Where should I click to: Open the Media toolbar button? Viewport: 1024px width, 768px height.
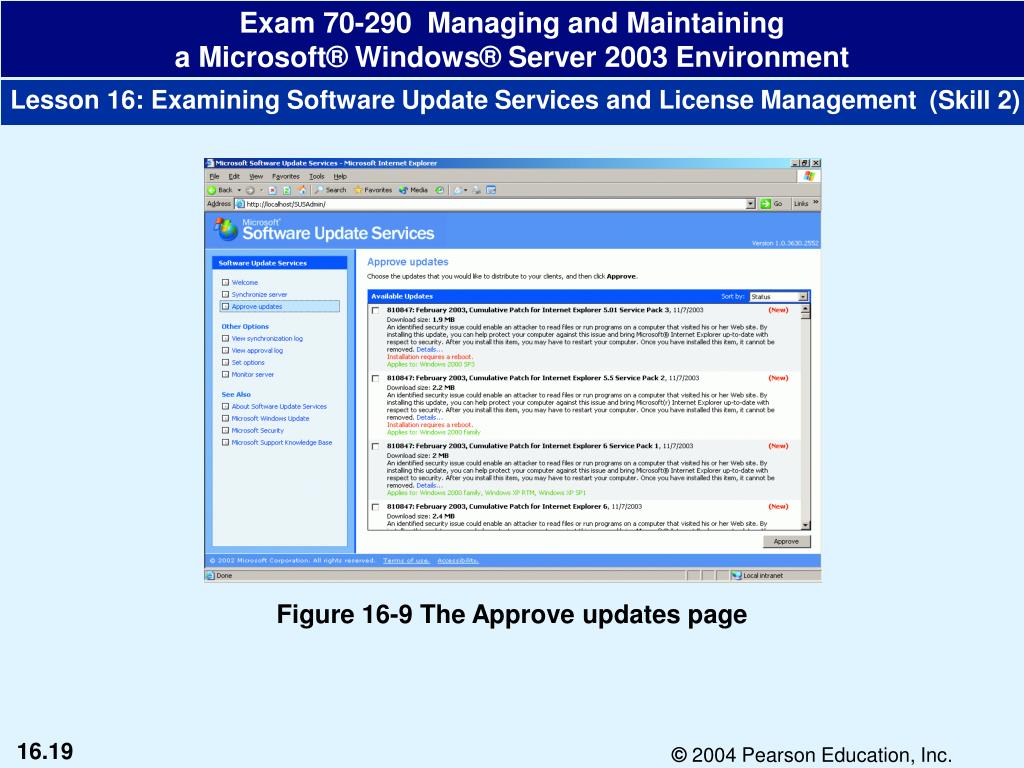pyautogui.click(x=413, y=190)
